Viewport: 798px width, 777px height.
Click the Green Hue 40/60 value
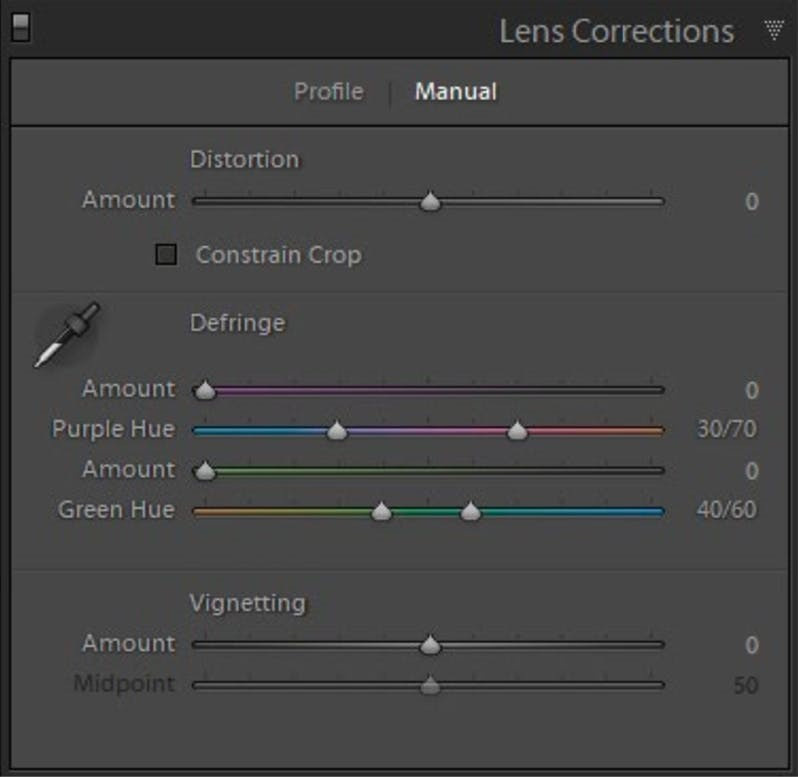coord(726,511)
